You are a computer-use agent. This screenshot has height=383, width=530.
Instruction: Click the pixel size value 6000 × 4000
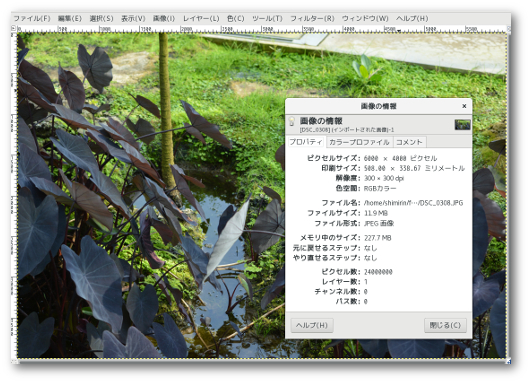(x=400, y=158)
